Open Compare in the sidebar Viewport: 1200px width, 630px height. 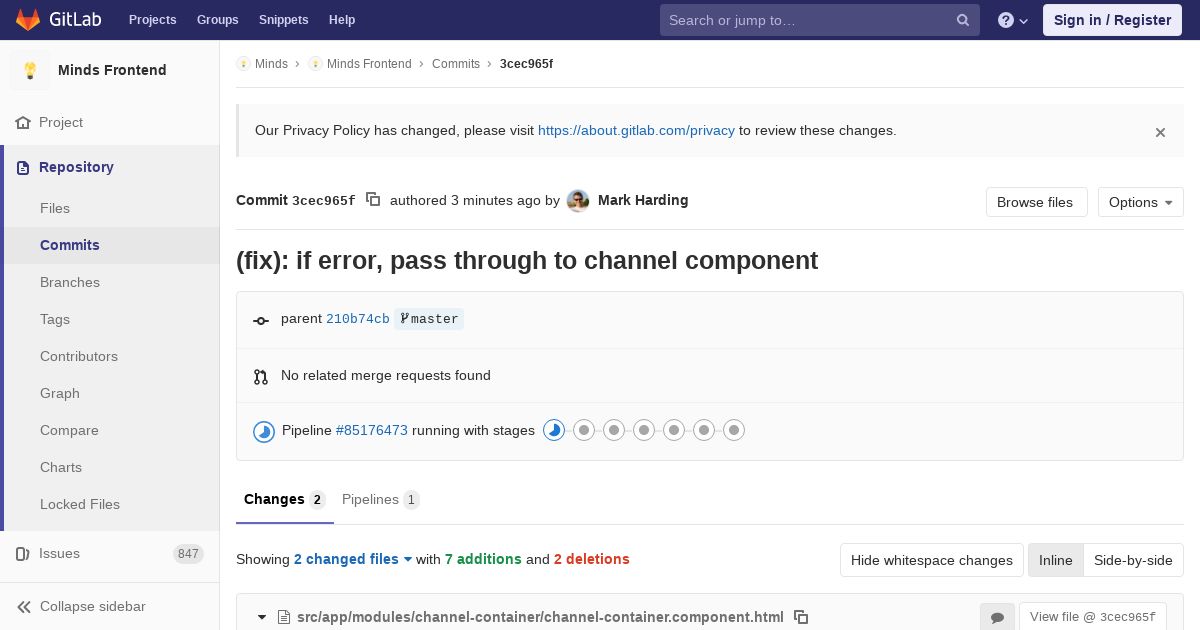click(x=69, y=430)
